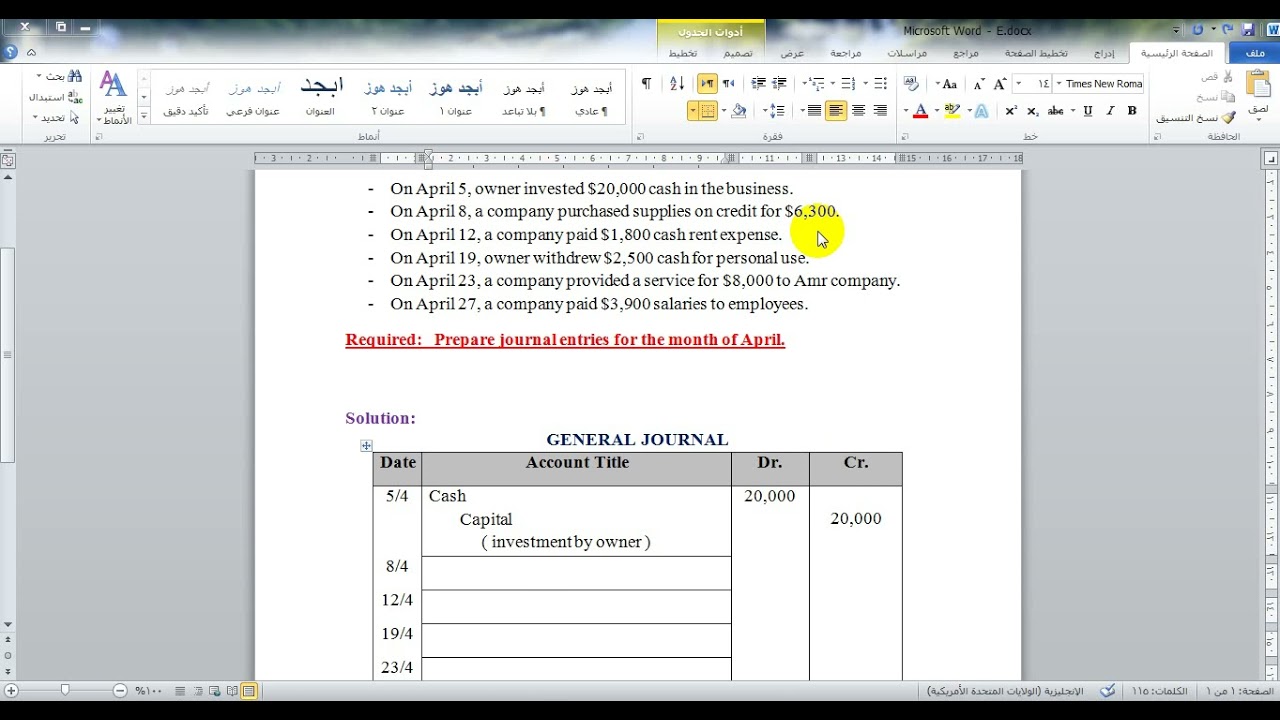The width and height of the screenshot is (1280, 720).
Task: Apply Title (العنوان) style
Action: (x=320, y=98)
